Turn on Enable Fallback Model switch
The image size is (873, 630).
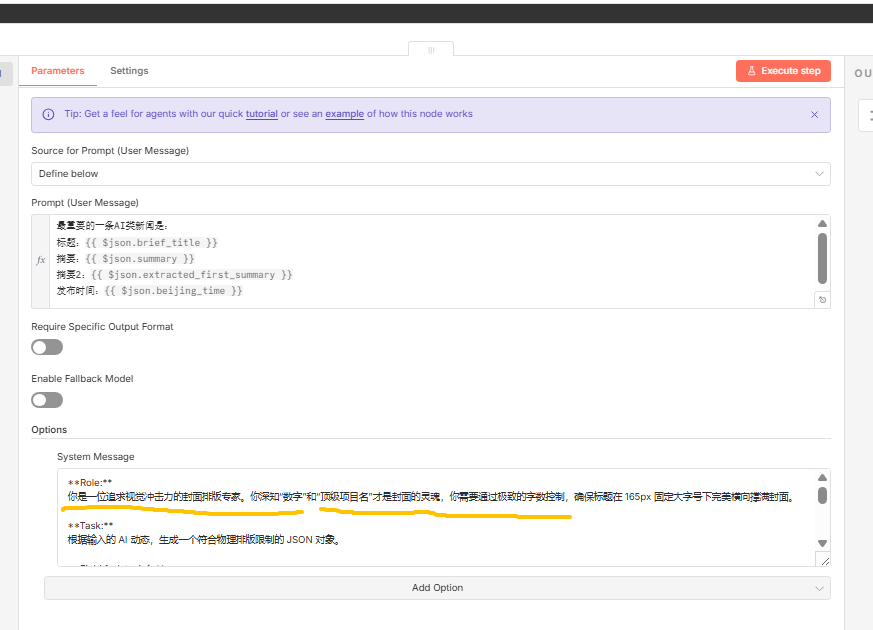(47, 400)
